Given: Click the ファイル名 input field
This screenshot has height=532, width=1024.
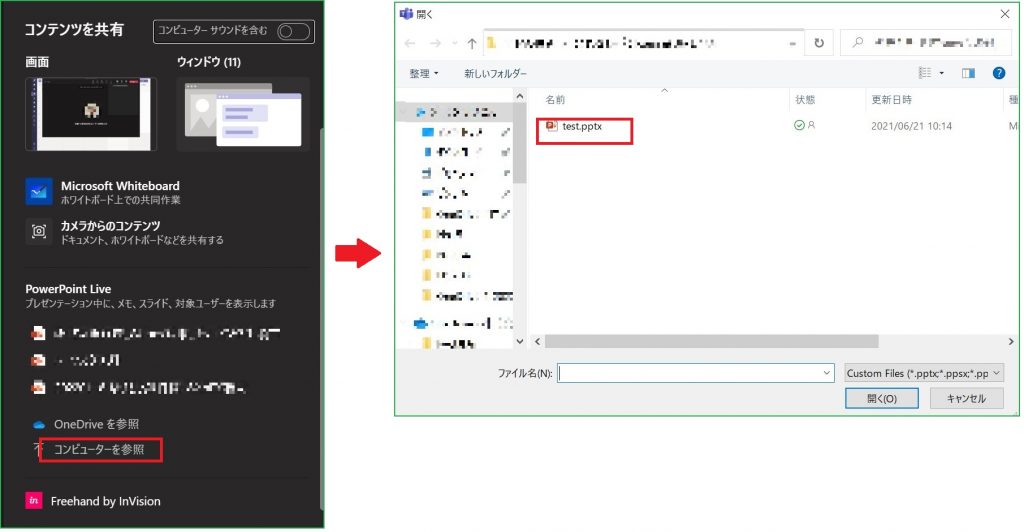Looking at the screenshot, I should 696,373.
